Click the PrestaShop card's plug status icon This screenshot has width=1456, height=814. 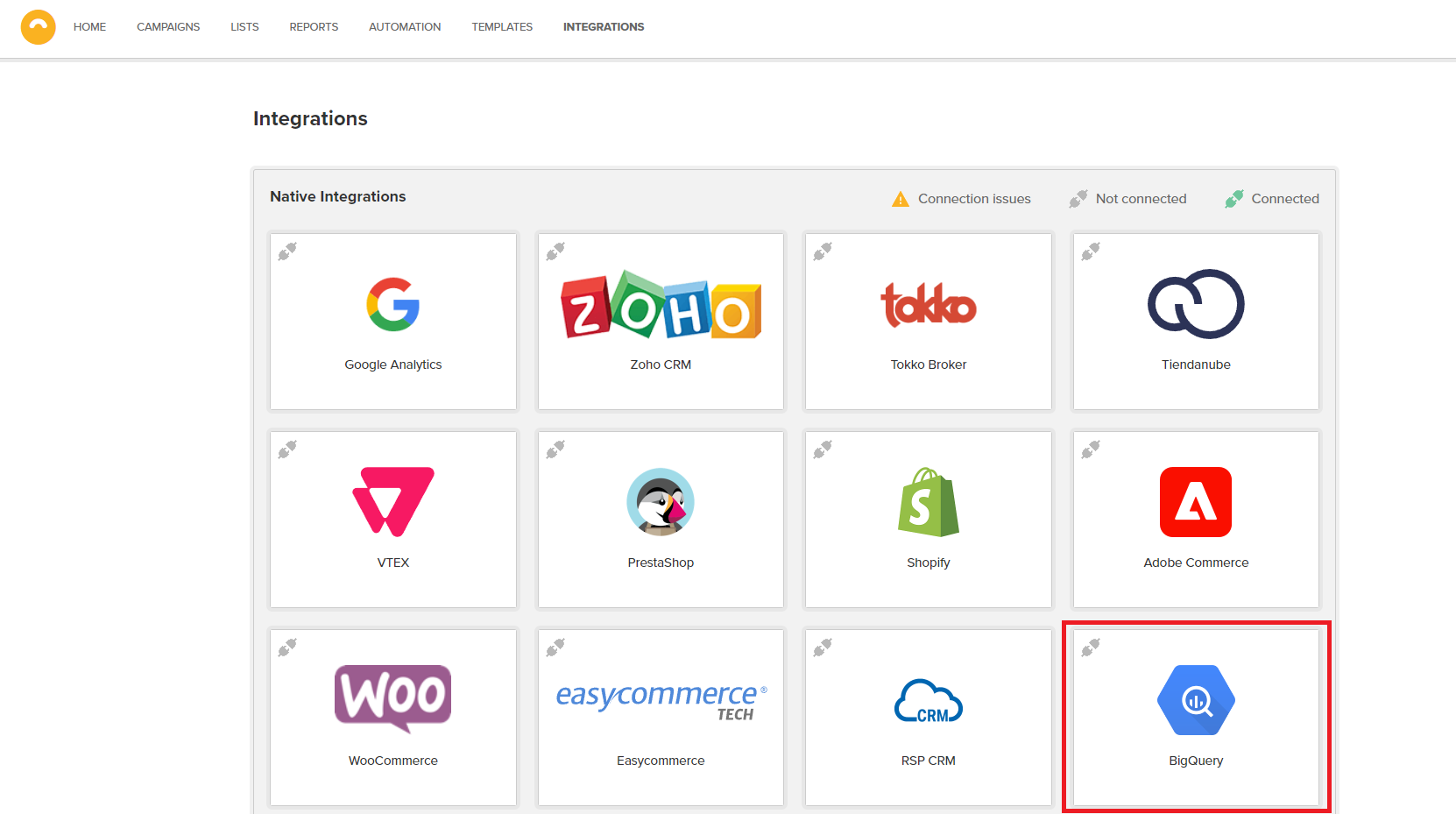(x=555, y=449)
